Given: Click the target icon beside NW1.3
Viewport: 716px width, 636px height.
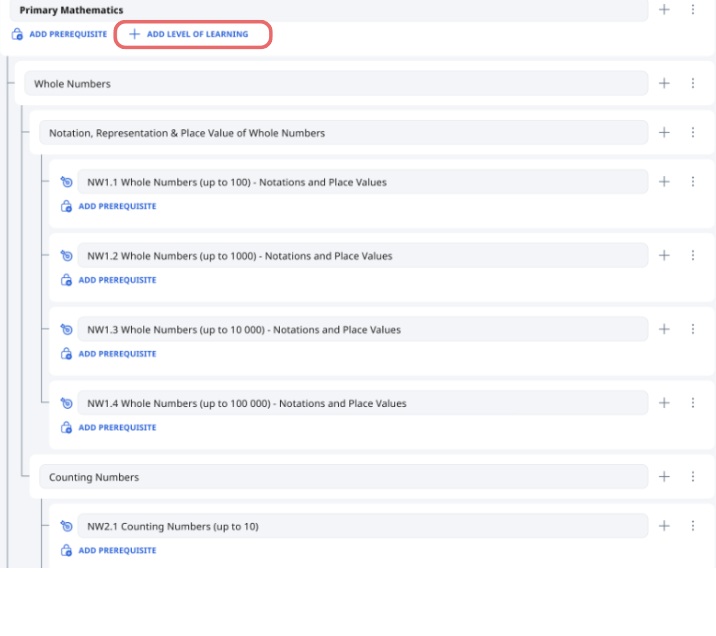Looking at the screenshot, I should [x=67, y=330].
